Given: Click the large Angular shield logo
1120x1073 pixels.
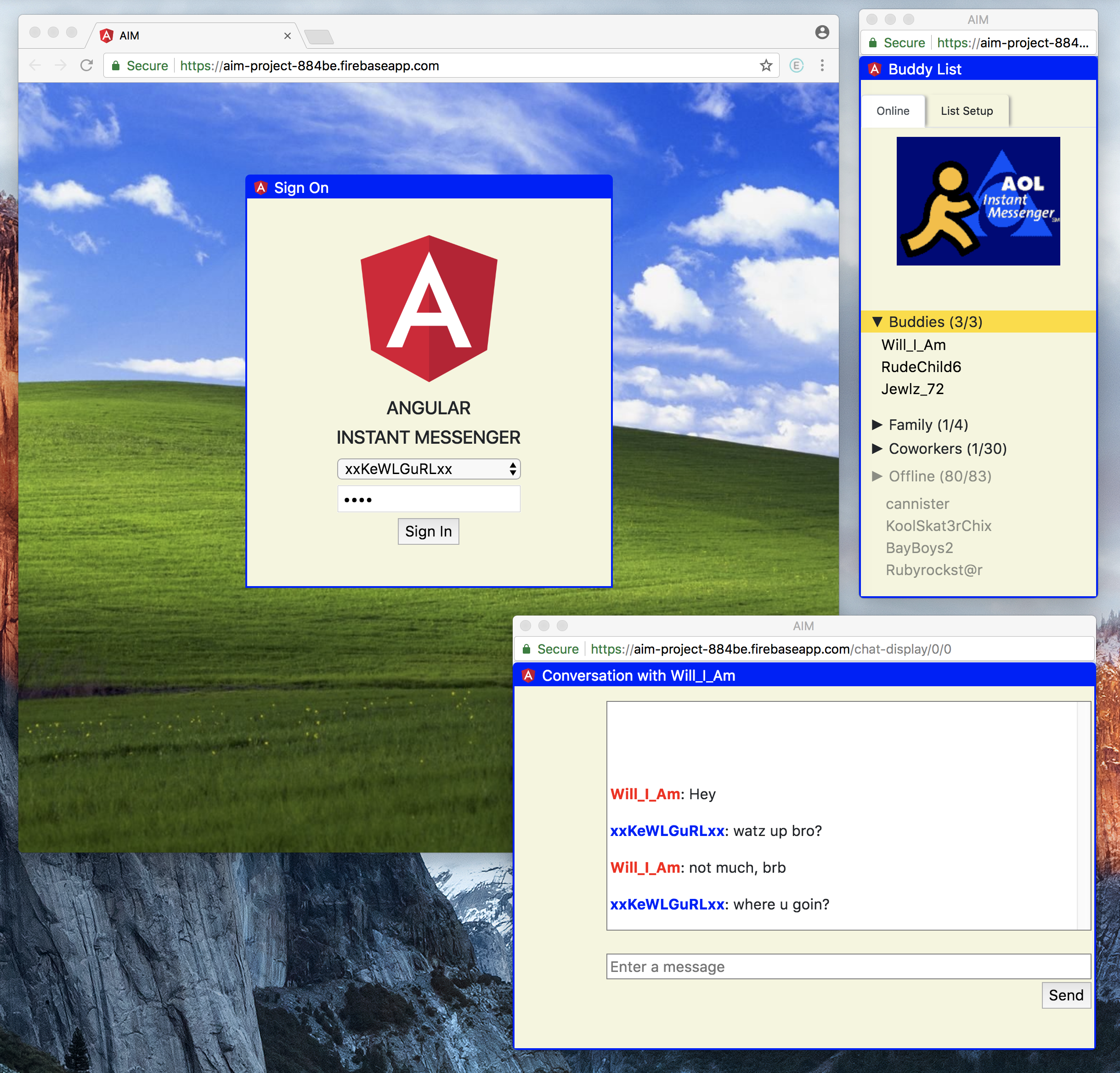Looking at the screenshot, I should 429,309.
